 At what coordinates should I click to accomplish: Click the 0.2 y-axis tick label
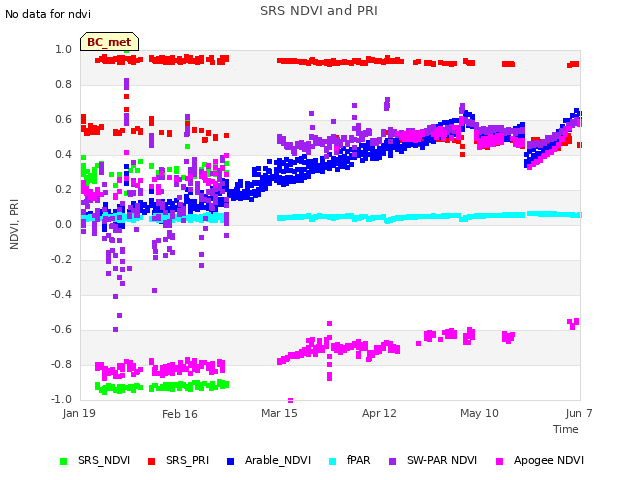(64, 189)
